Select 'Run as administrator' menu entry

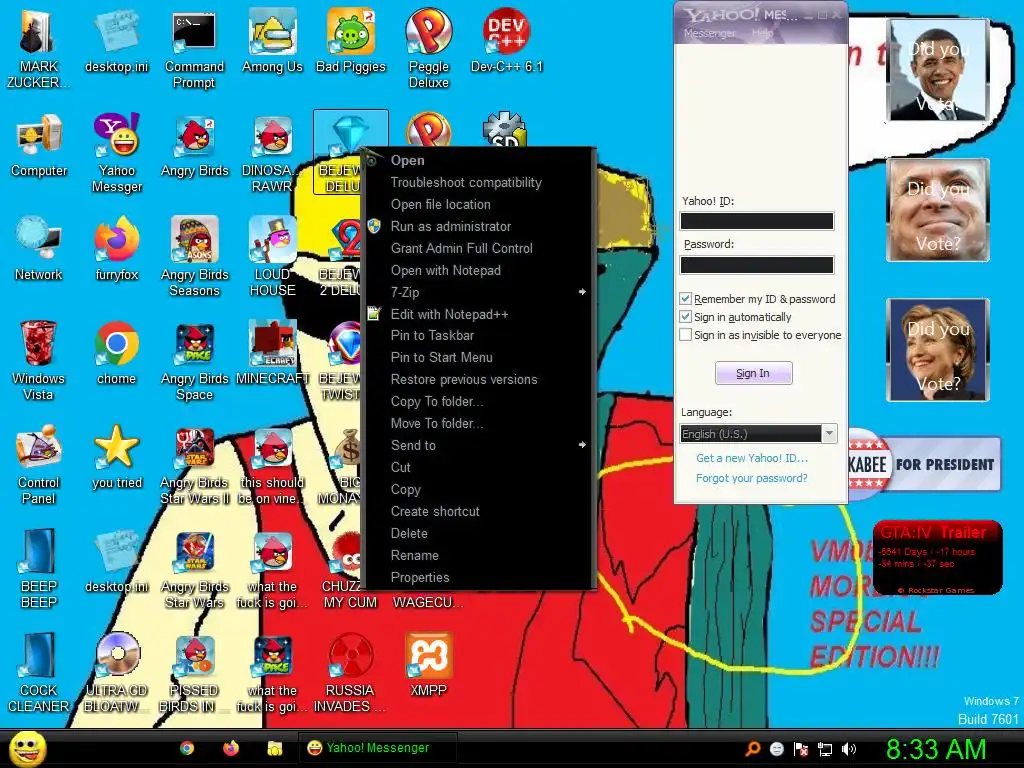coord(478,227)
